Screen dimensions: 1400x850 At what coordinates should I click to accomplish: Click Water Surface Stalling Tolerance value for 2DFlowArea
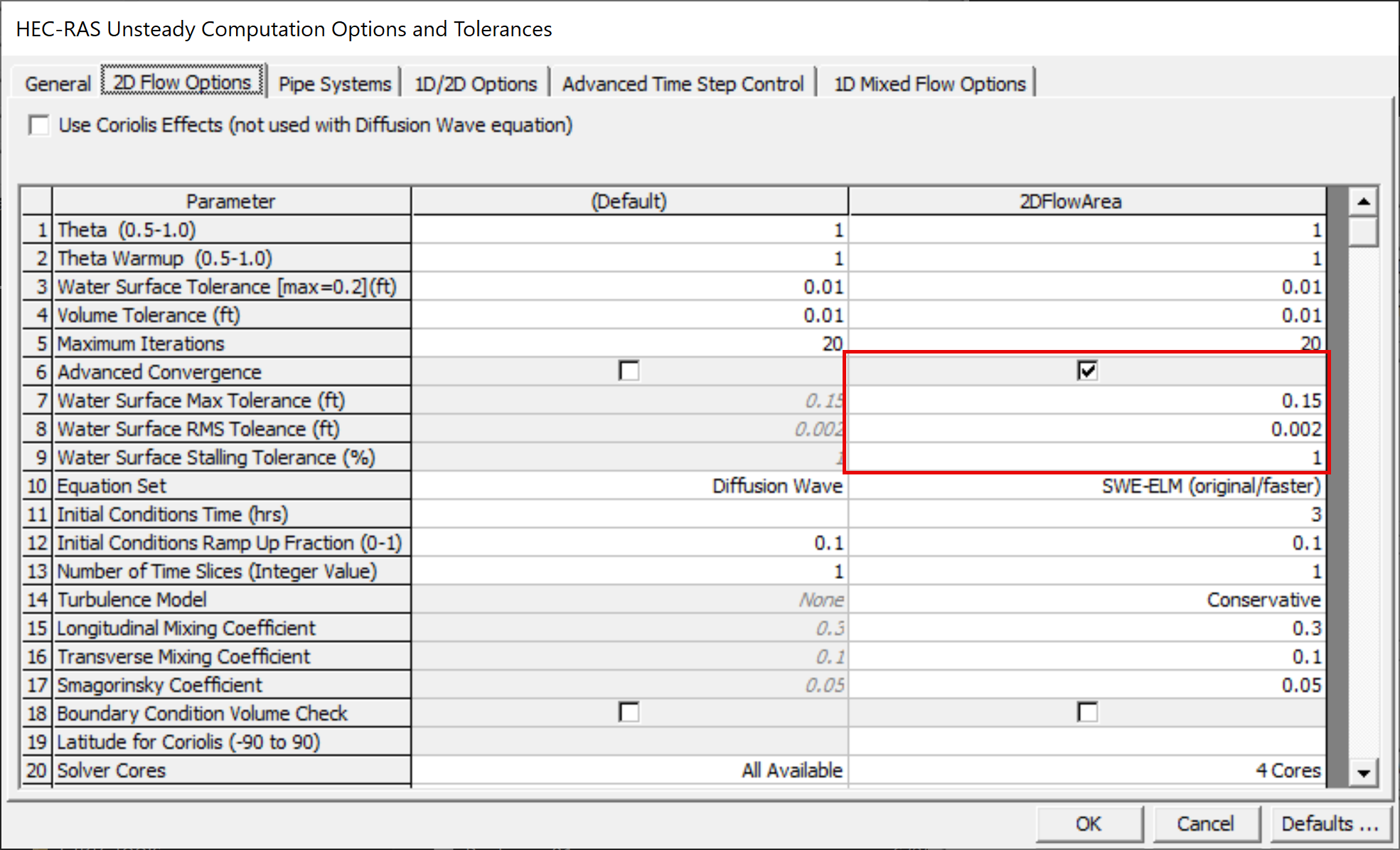(x=1087, y=457)
